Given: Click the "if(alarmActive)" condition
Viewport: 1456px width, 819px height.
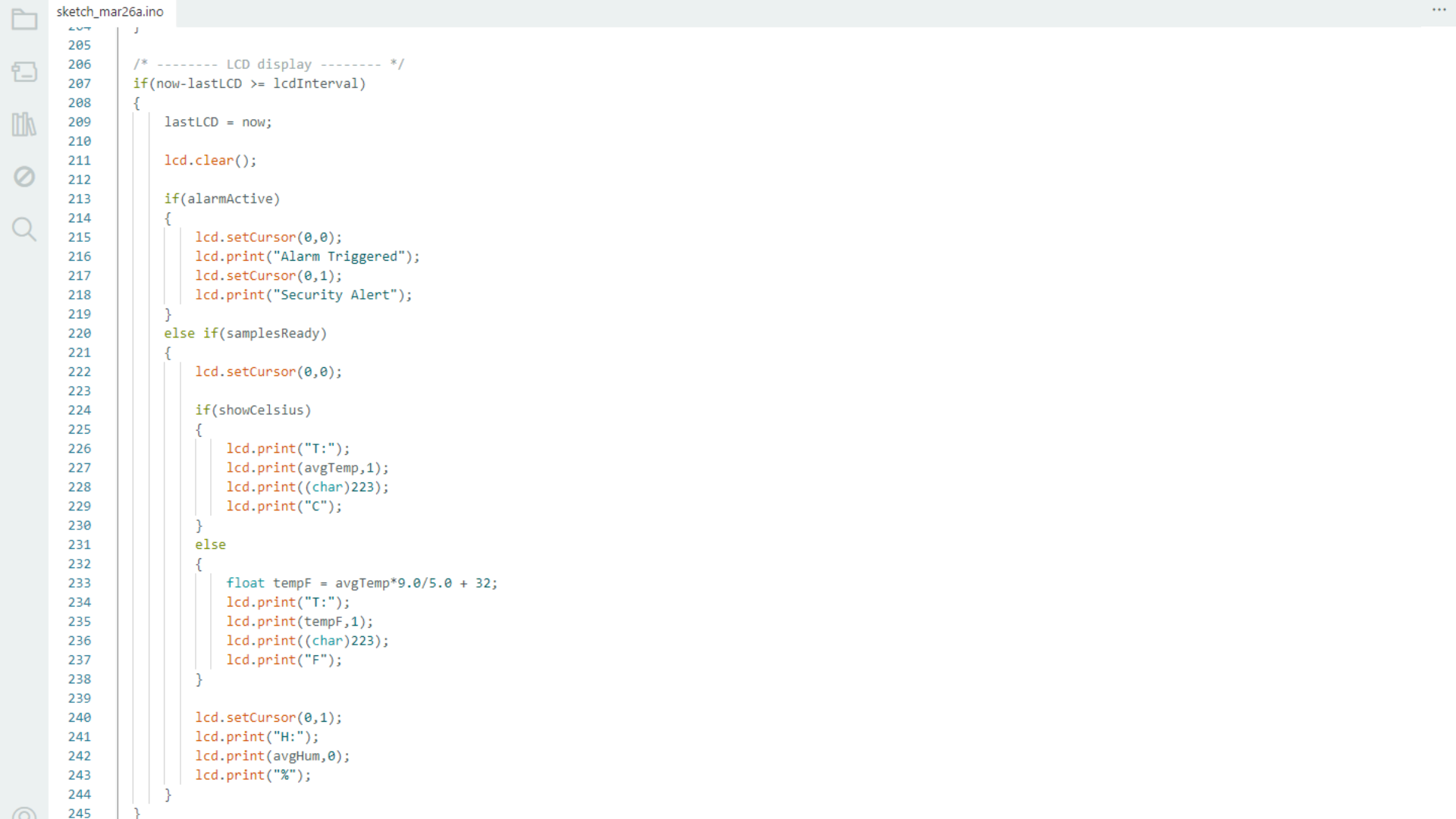Looking at the screenshot, I should tap(222, 199).
